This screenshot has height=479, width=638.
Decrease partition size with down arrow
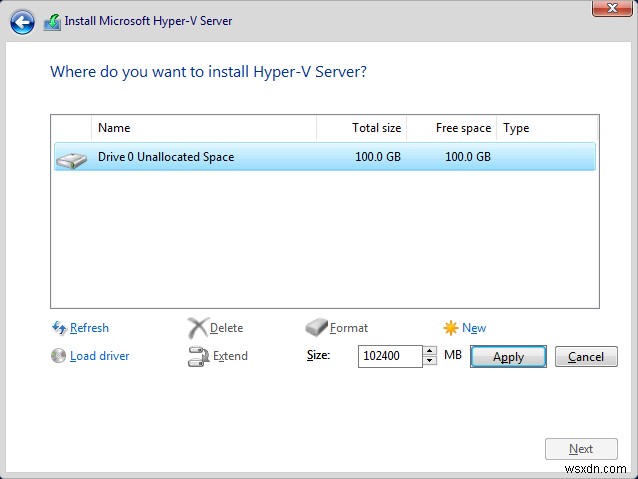click(430, 361)
